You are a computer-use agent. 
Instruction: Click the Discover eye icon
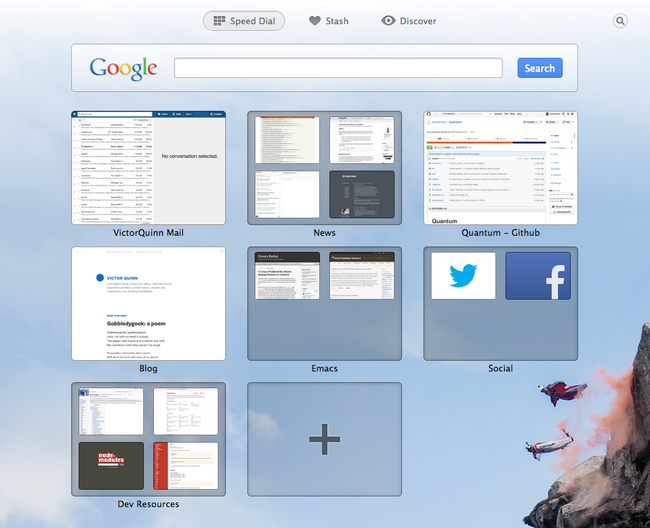[x=388, y=21]
